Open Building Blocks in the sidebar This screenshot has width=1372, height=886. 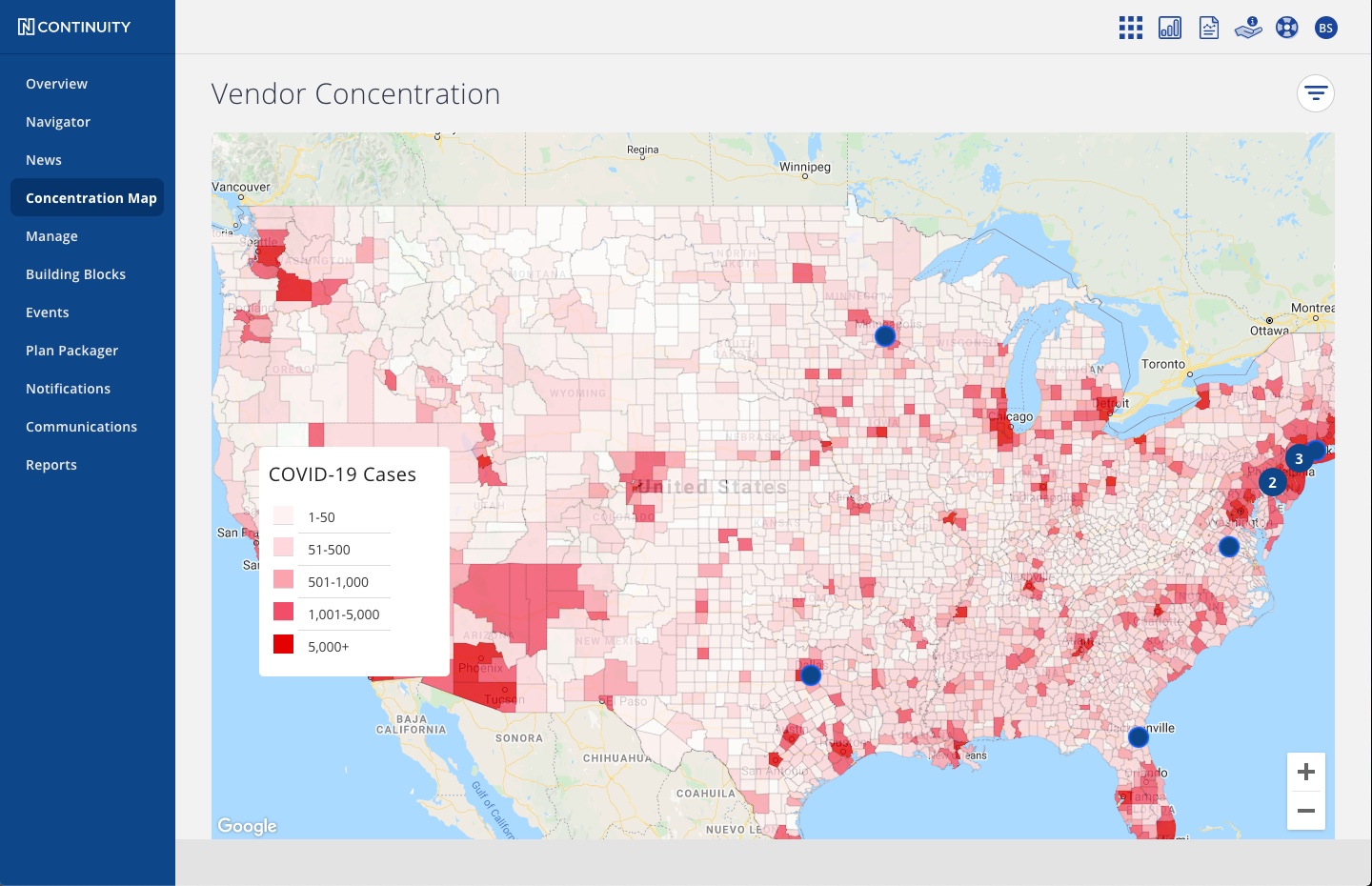click(75, 274)
